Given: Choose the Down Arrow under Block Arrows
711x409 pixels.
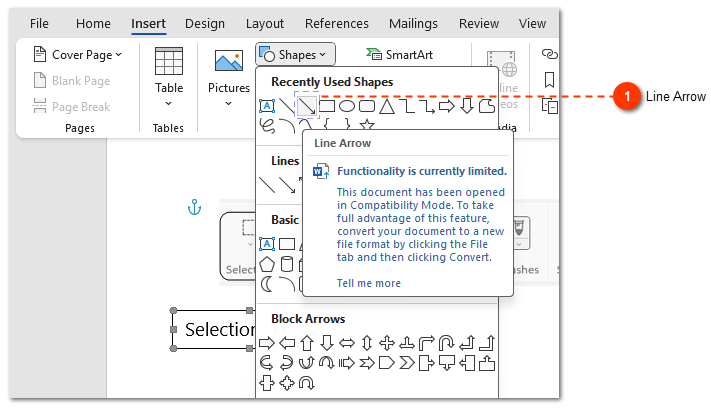Looking at the screenshot, I should pos(327,343).
